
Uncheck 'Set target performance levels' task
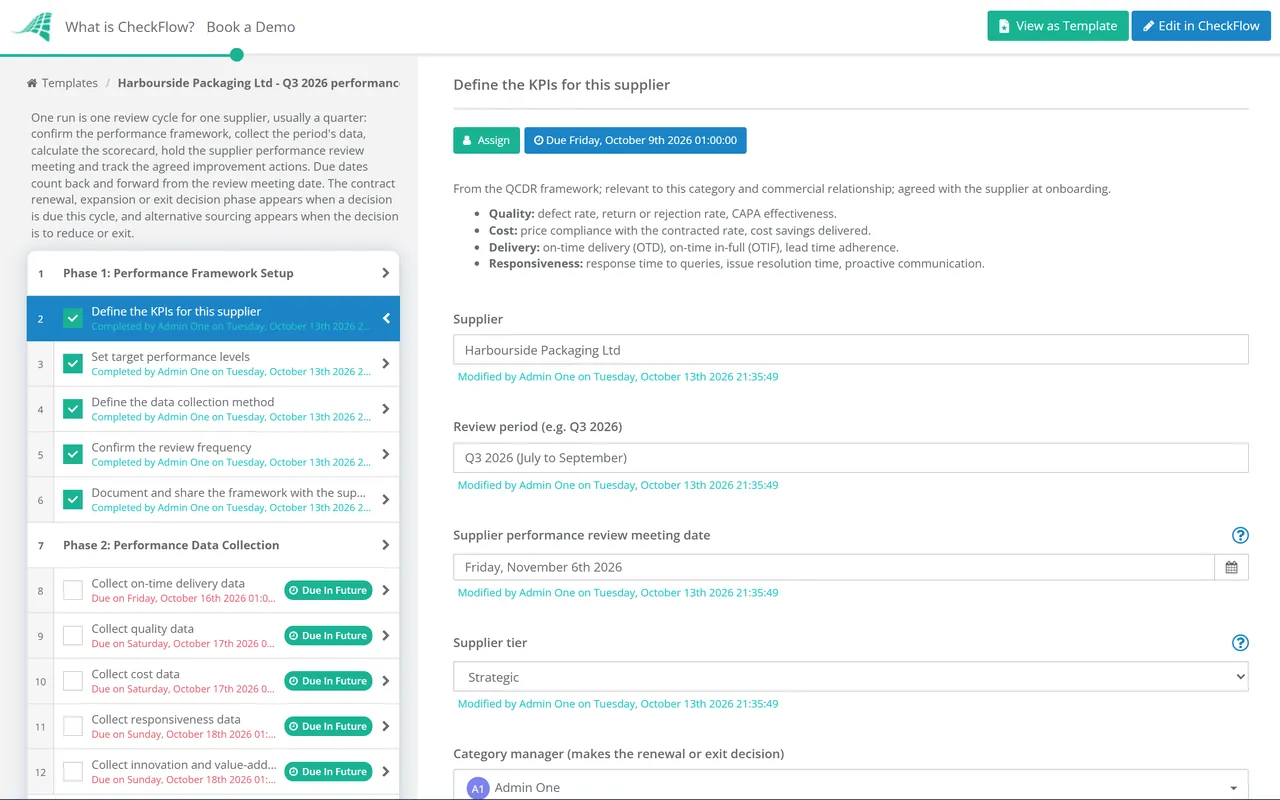(73, 364)
